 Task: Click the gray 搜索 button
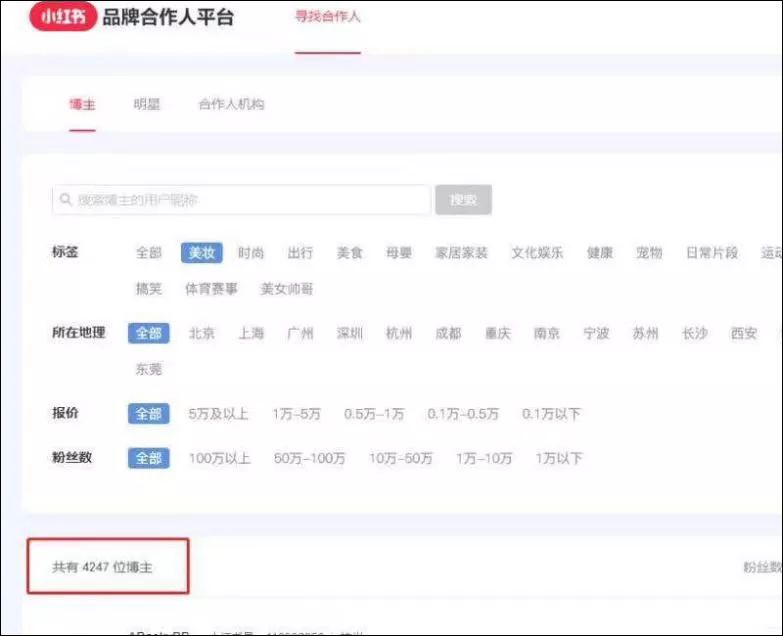pyautogui.click(x=463, y=200)
